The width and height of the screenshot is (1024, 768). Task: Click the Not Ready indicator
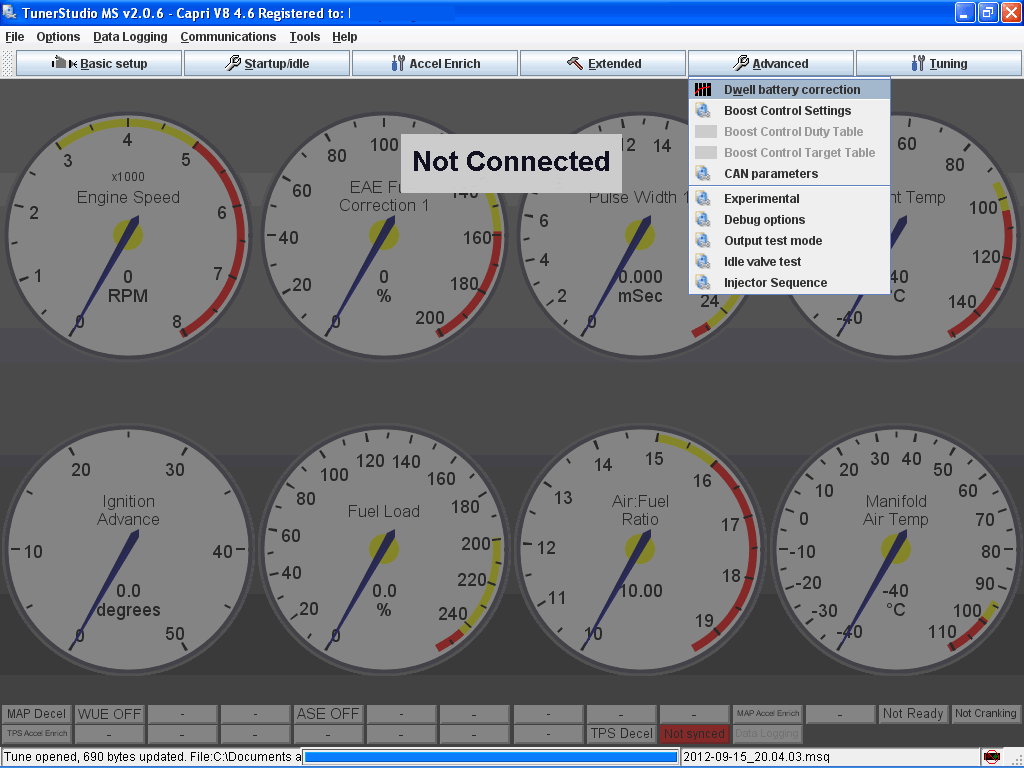[x=913, y=714]
